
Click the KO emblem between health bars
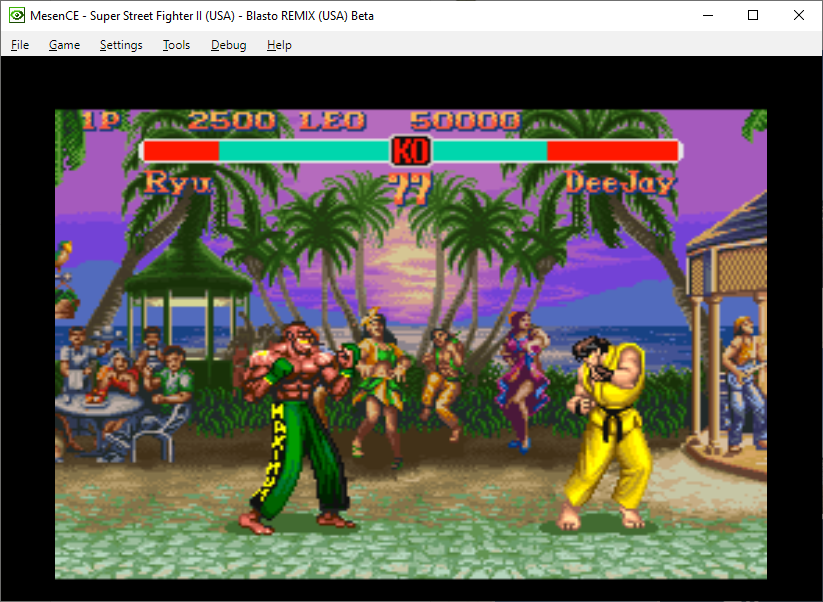tap(411, 151)
